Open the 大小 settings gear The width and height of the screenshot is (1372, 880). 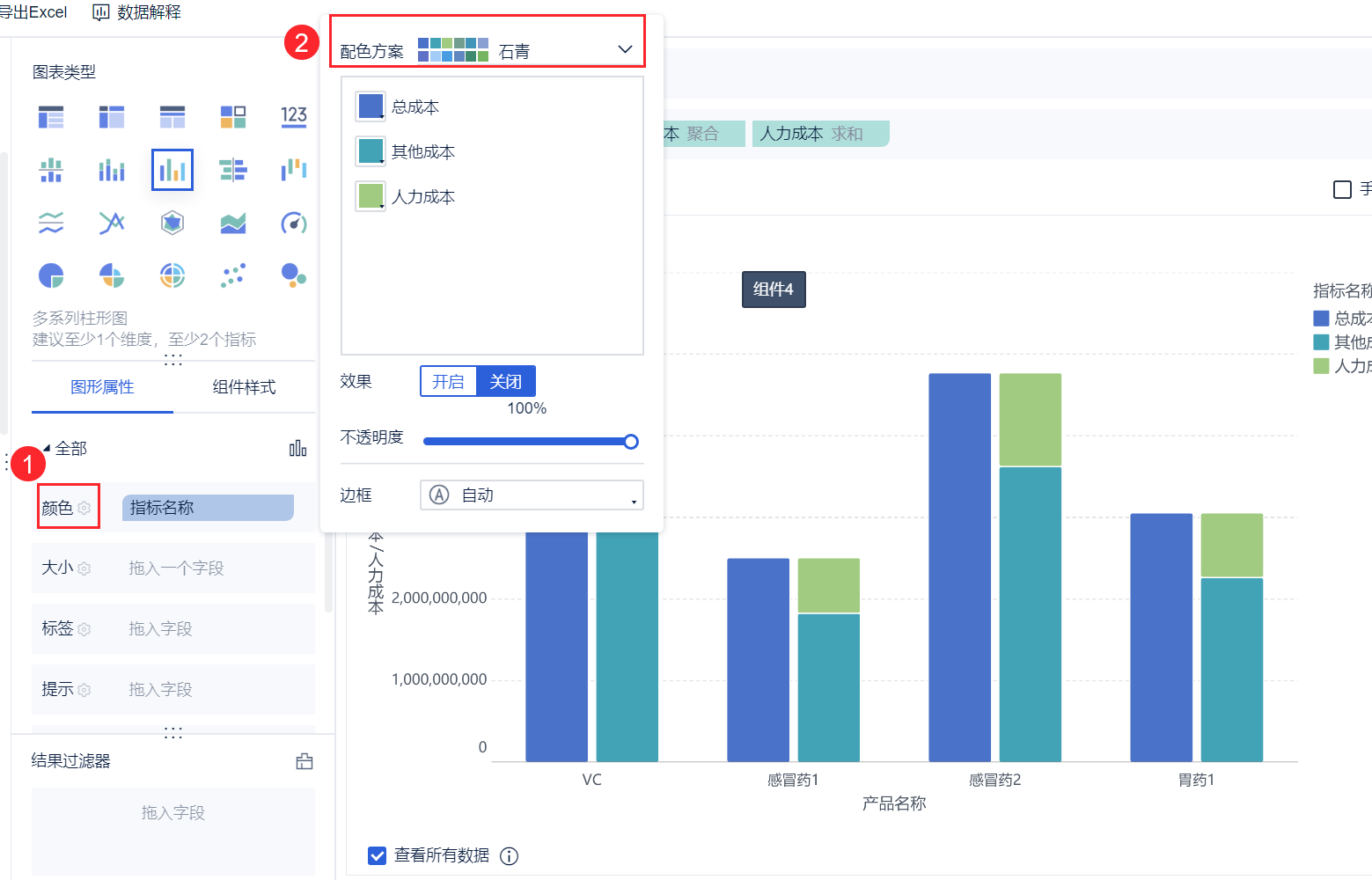tap(84, 568)
